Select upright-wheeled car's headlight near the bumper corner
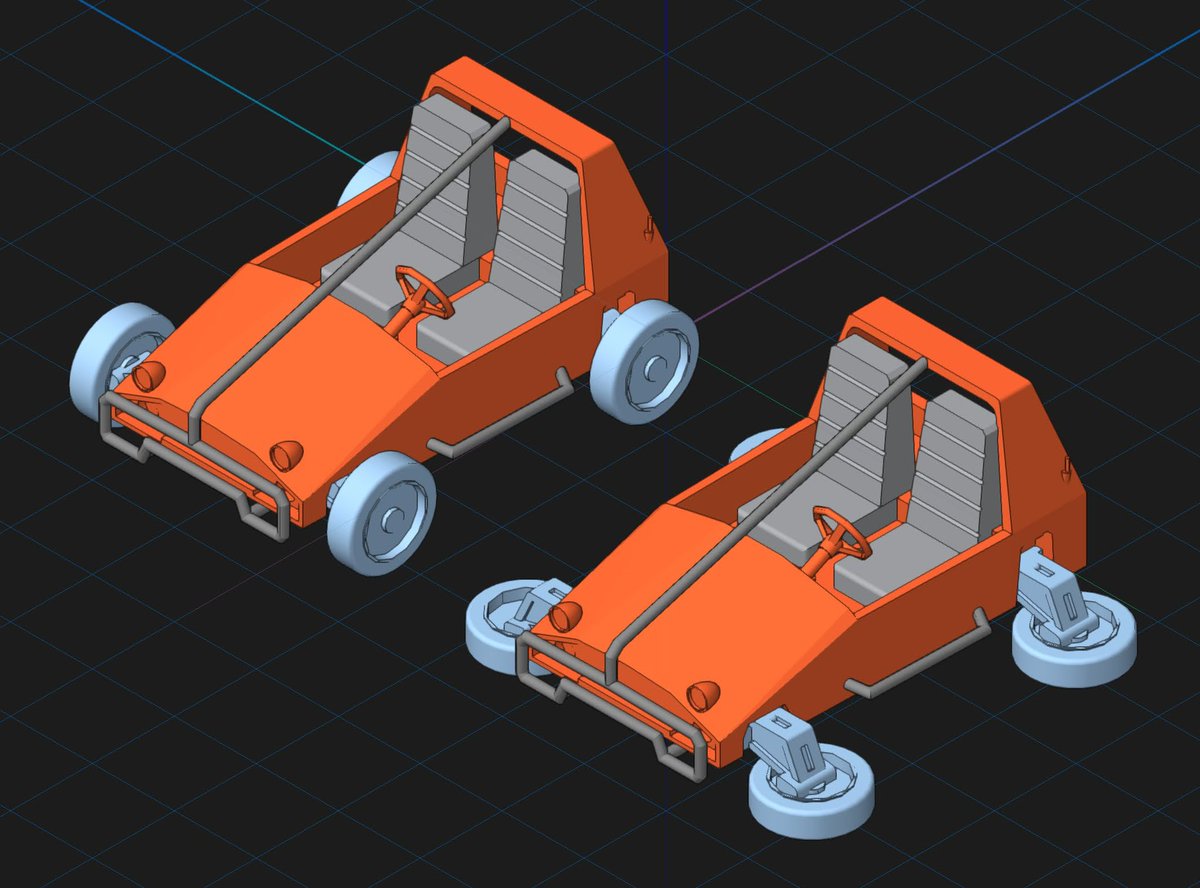Viewport: 1200px width, 888px height. [x=150, y=375]
